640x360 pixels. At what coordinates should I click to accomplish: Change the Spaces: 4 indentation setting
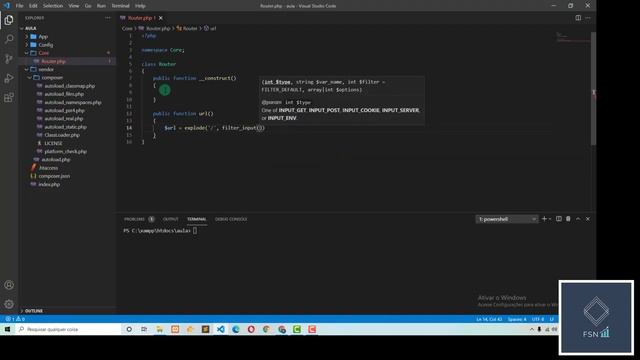tap(517, 319)
